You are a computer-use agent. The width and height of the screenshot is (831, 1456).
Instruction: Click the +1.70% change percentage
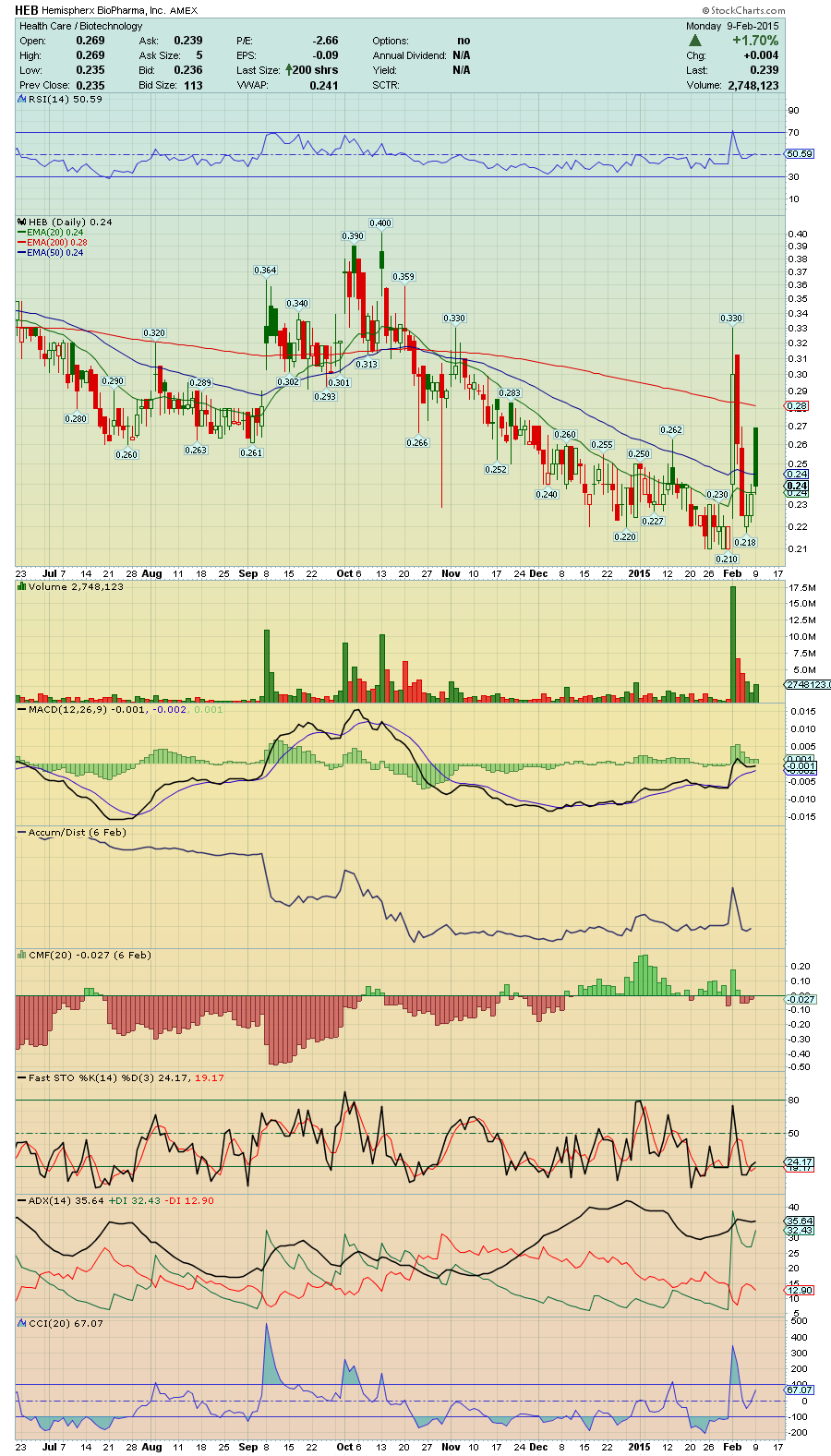(755, 41)
